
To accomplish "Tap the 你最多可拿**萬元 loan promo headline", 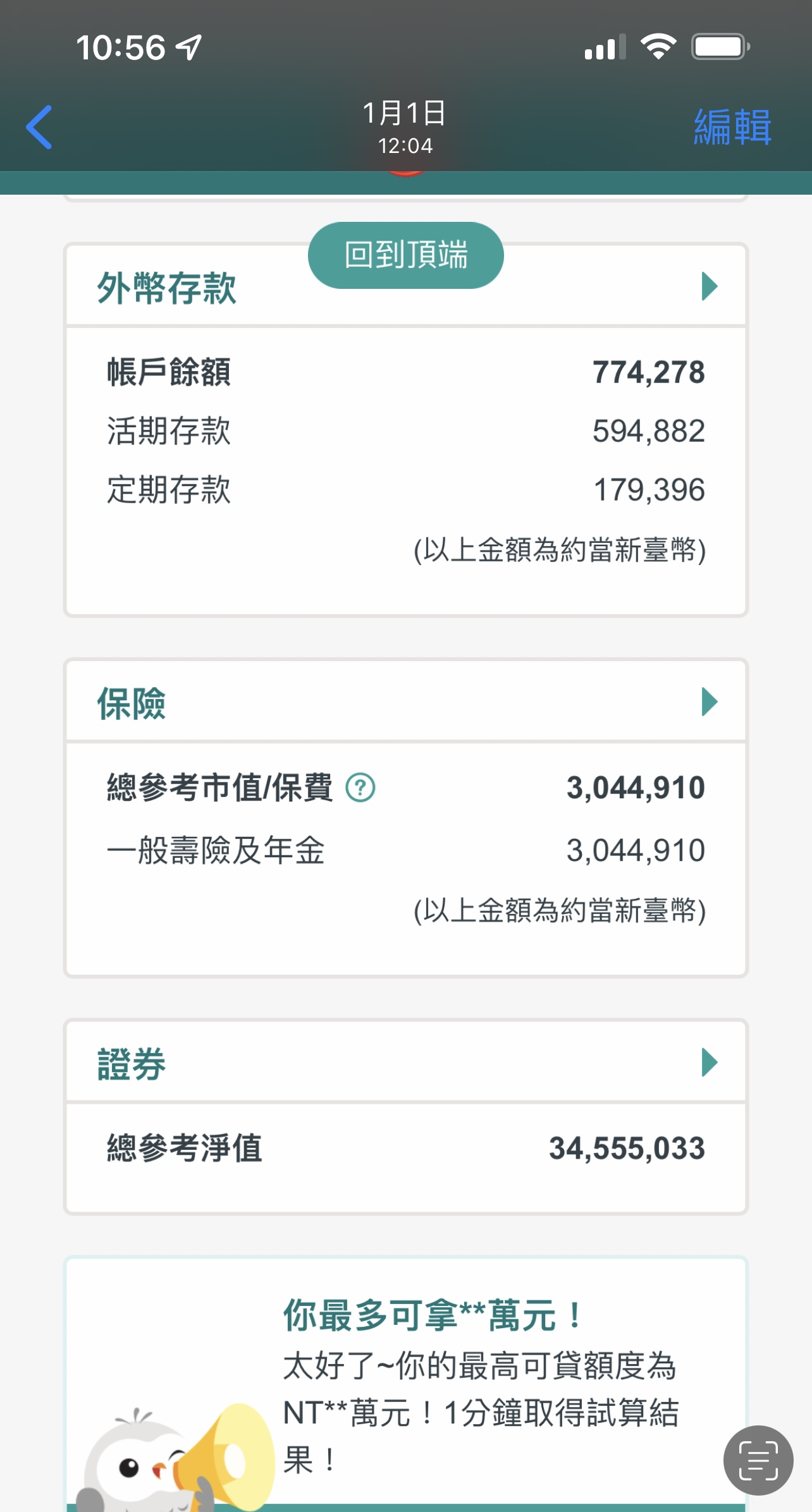I will pyautogui.click(x=433, y=1315).
